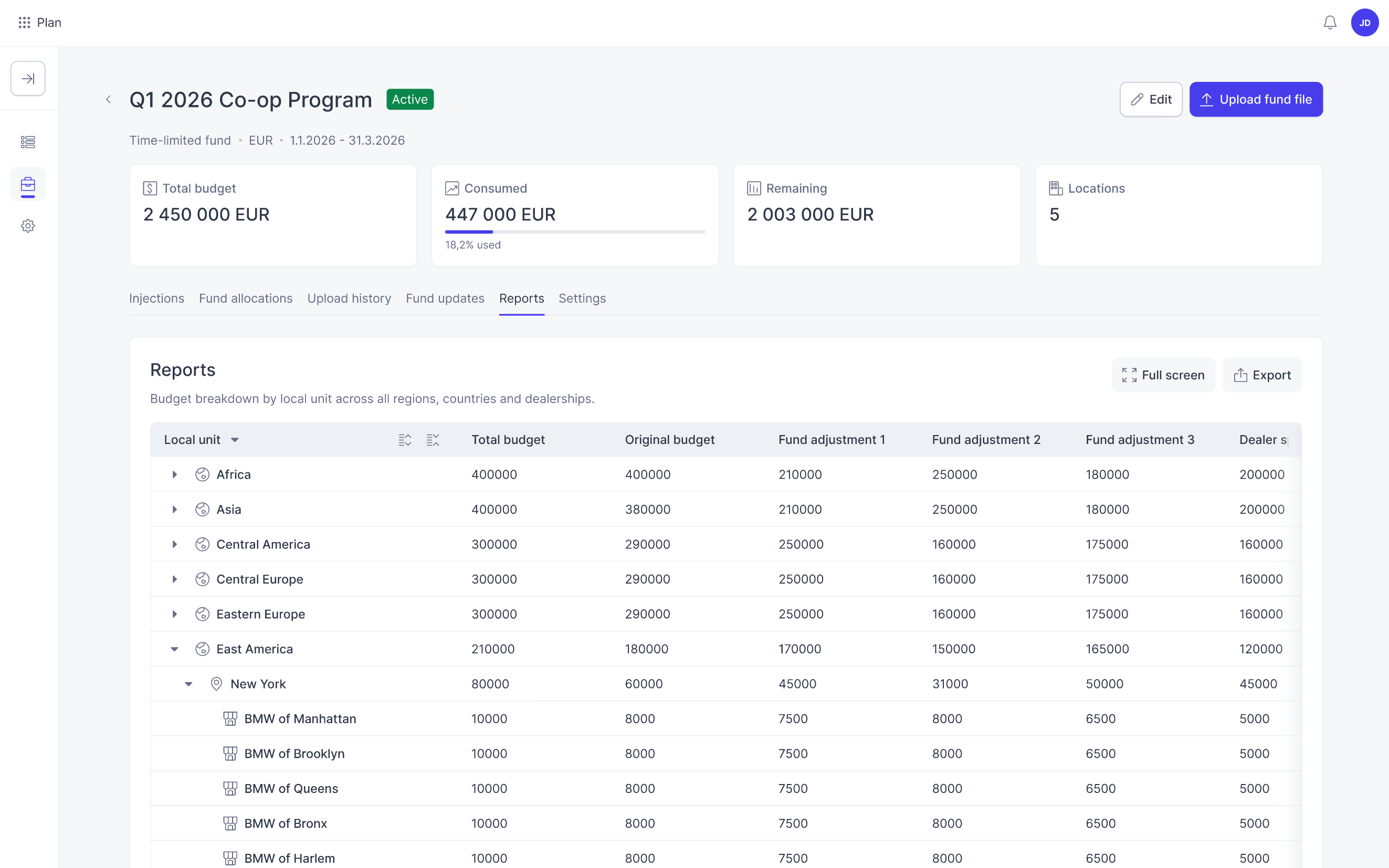
Task: Open user avatar JD menu
Action: point(1365,23)
